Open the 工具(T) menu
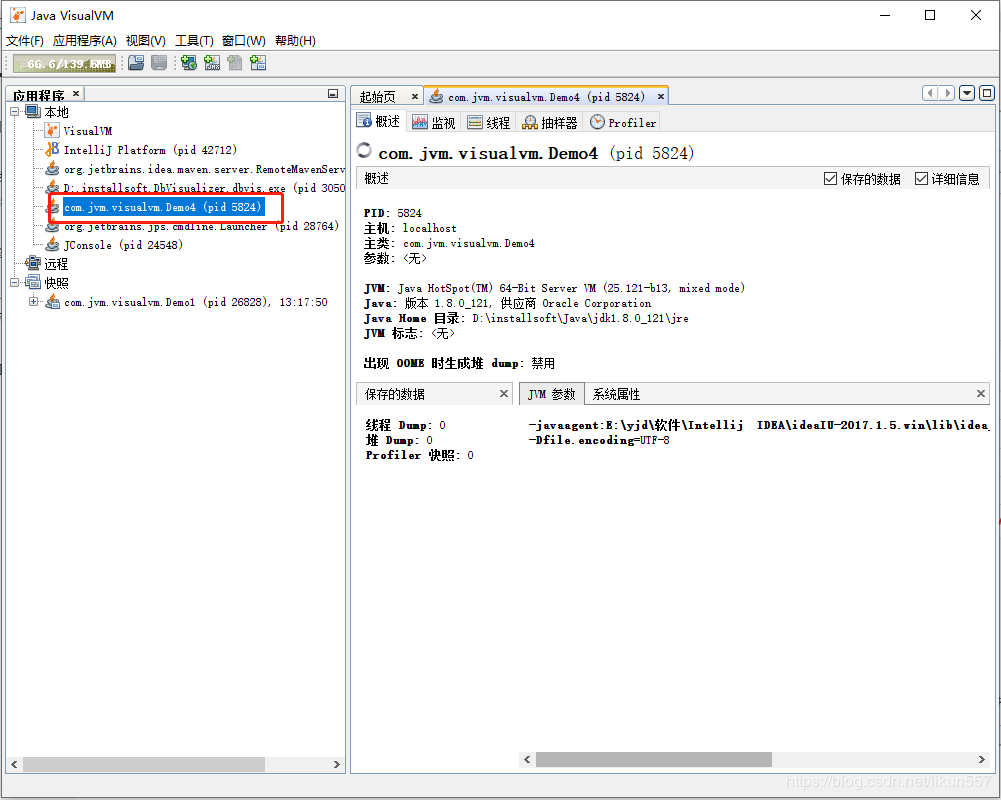Image resolution: width=1001 pixels, height=800 pixels. pyautogui.click(x=194, y=41)
